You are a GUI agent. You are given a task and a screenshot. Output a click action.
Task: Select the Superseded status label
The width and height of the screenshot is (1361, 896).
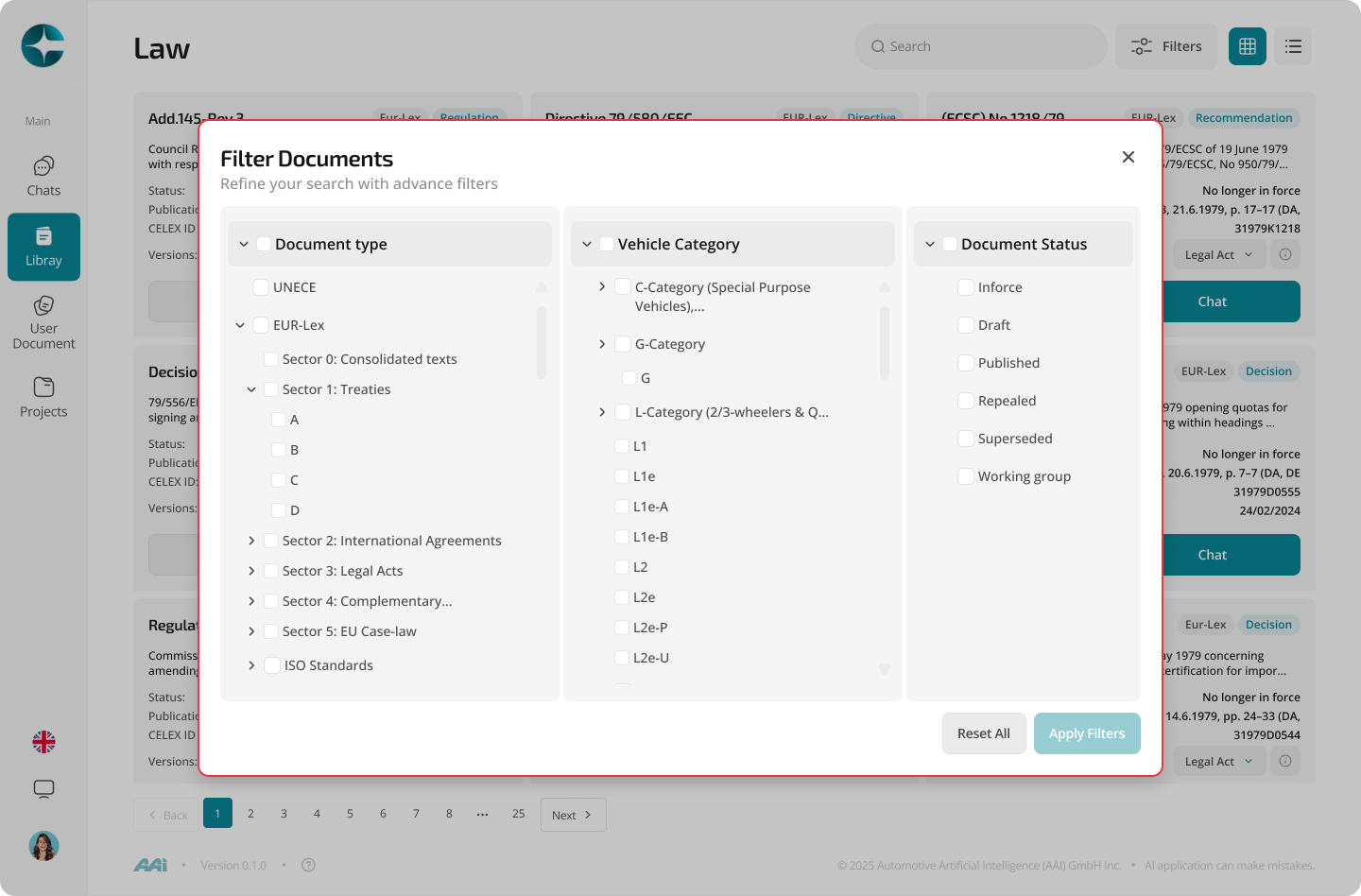(1015, 439)
